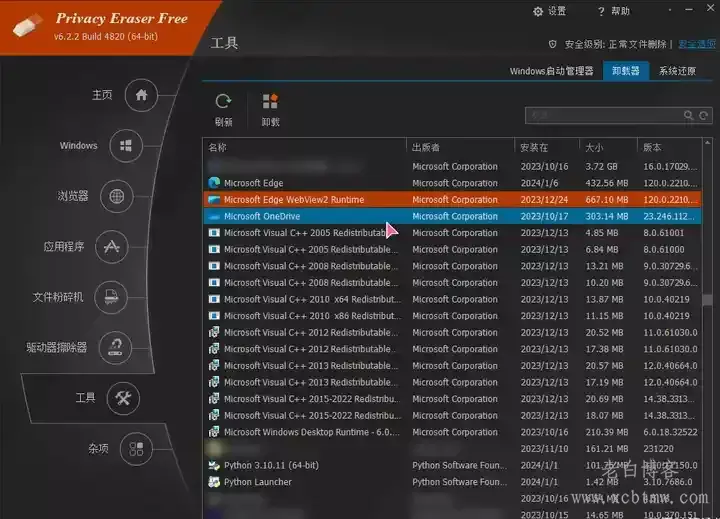Click the 10.20 MB size cell

[x=604, y=282]
